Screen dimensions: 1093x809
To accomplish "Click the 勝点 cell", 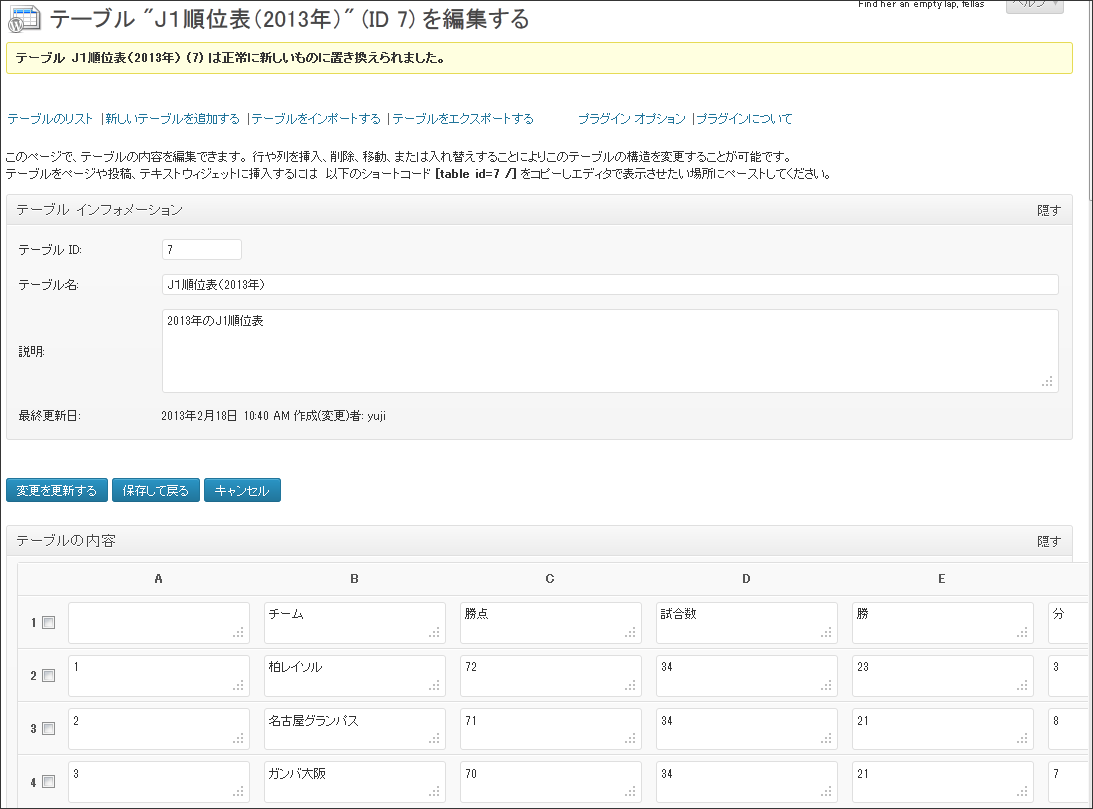I will coord(551,623).
